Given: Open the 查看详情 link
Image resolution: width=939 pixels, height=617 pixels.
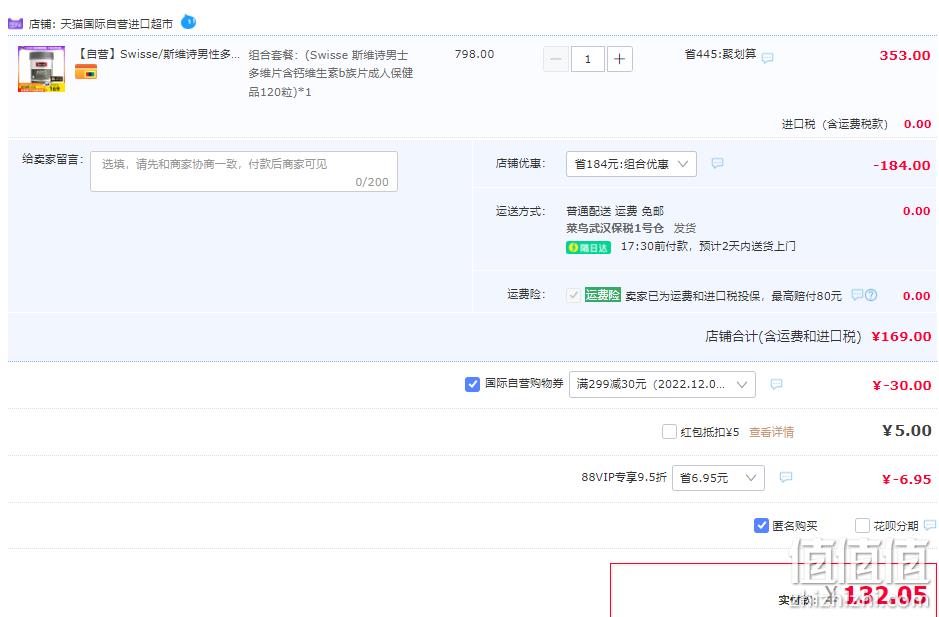Looking at the screenshot, I should coord(771,432).
